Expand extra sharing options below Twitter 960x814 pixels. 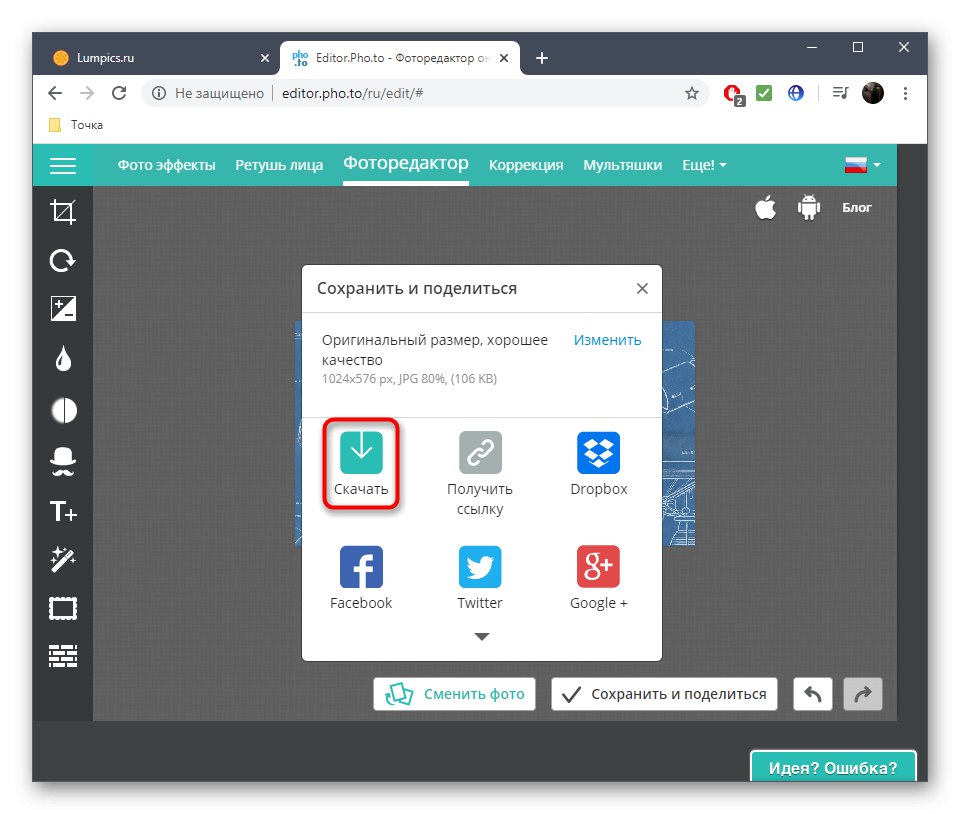(x=481, y=636)
